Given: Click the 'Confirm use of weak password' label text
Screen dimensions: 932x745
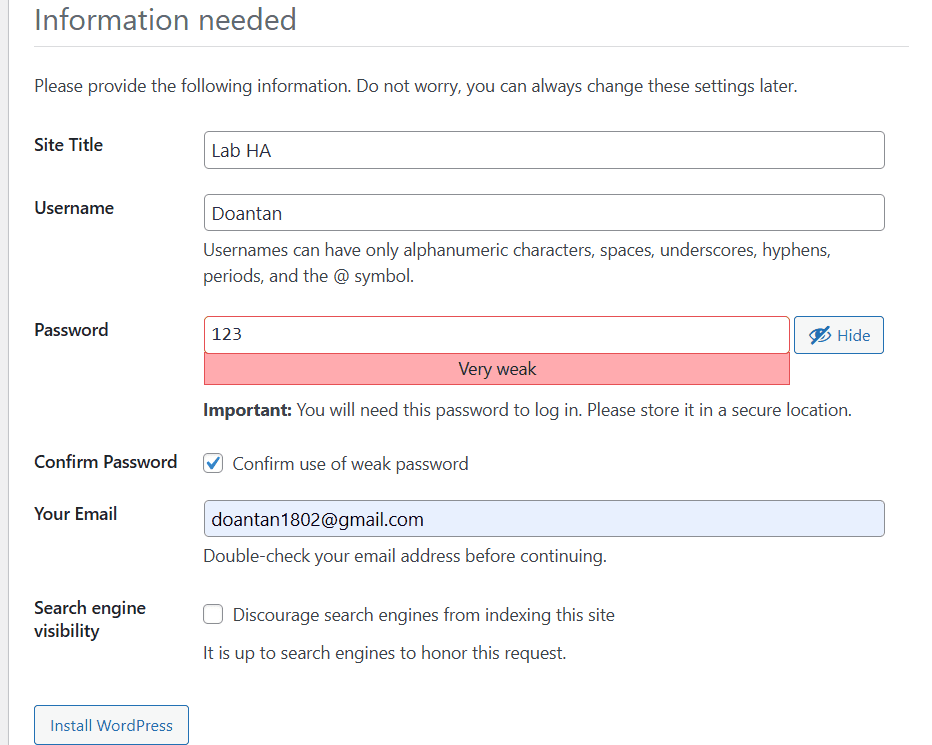Looking at the screenshot, I should tap(350, 464).
